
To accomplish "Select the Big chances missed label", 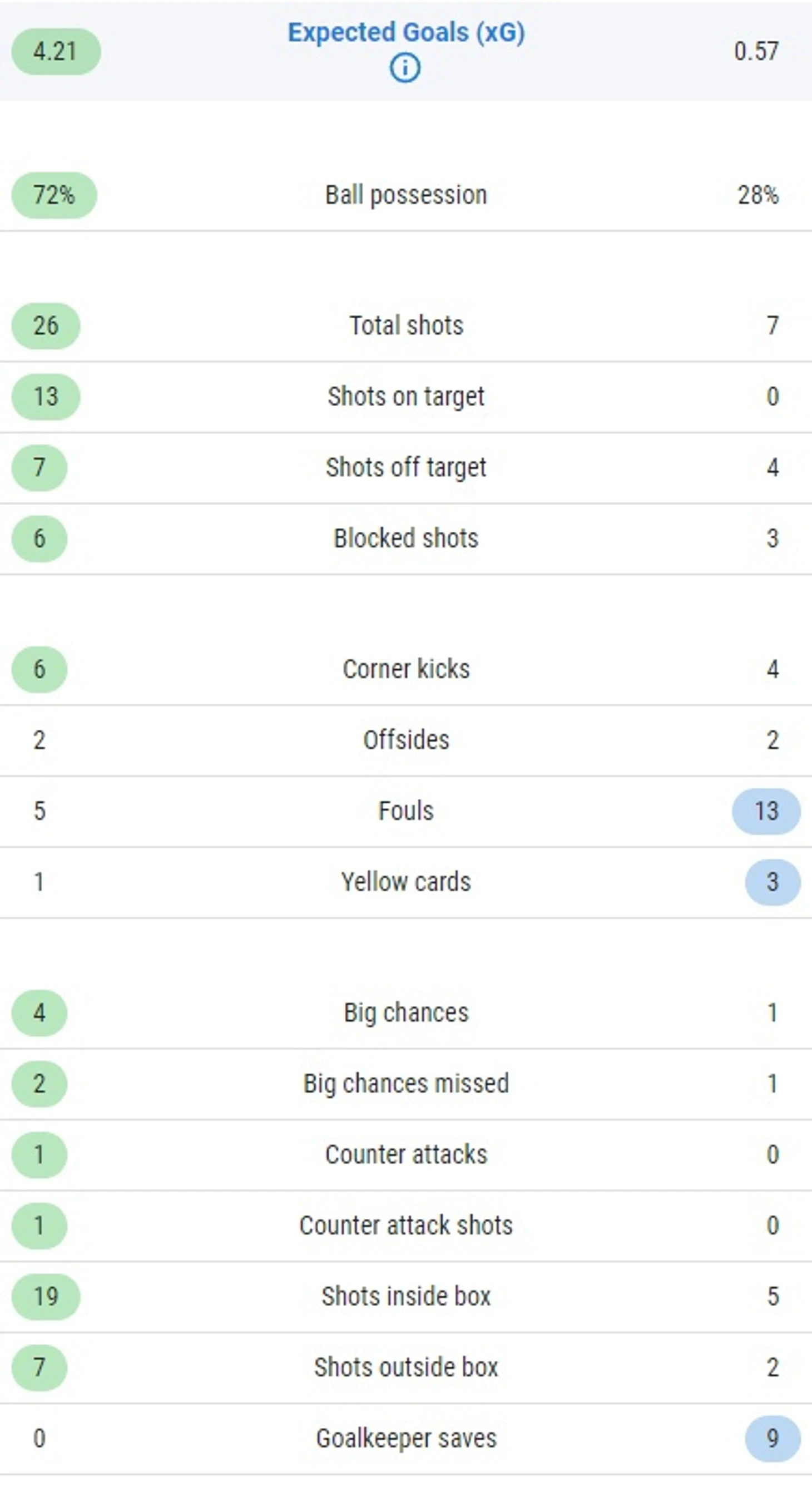I will [406, 1084].
